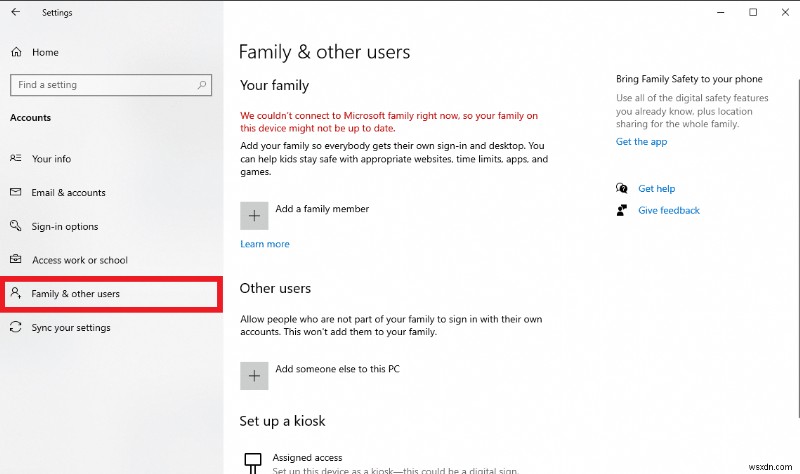Click the Assigned access kiosk icon
The height and width of the screenshot is (474, 800).
(254, 461)
